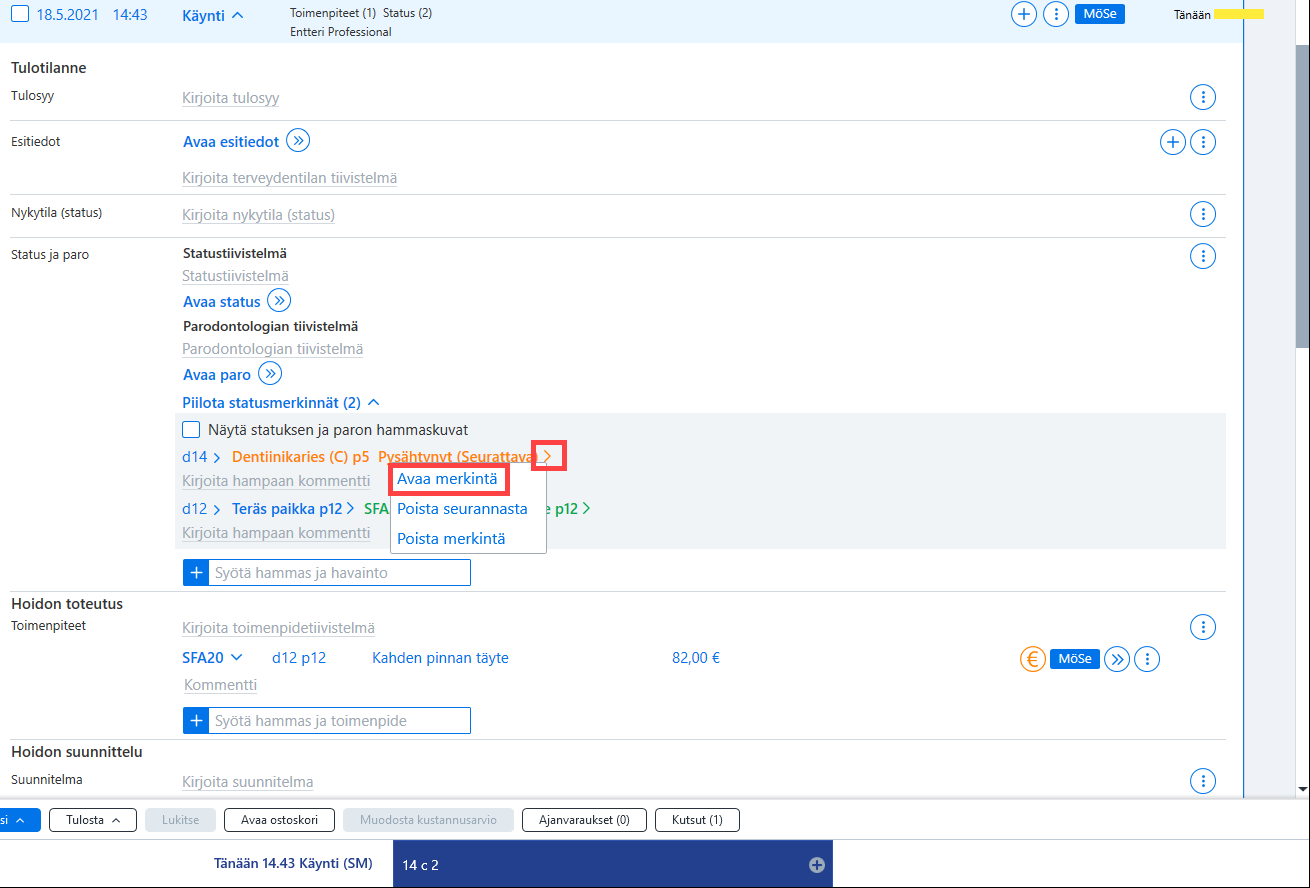Viewport: 1310px width, 888px height.
Task: Open the double-arrow icon next to Avaa esitiedot
Action: tap(298, 141)
